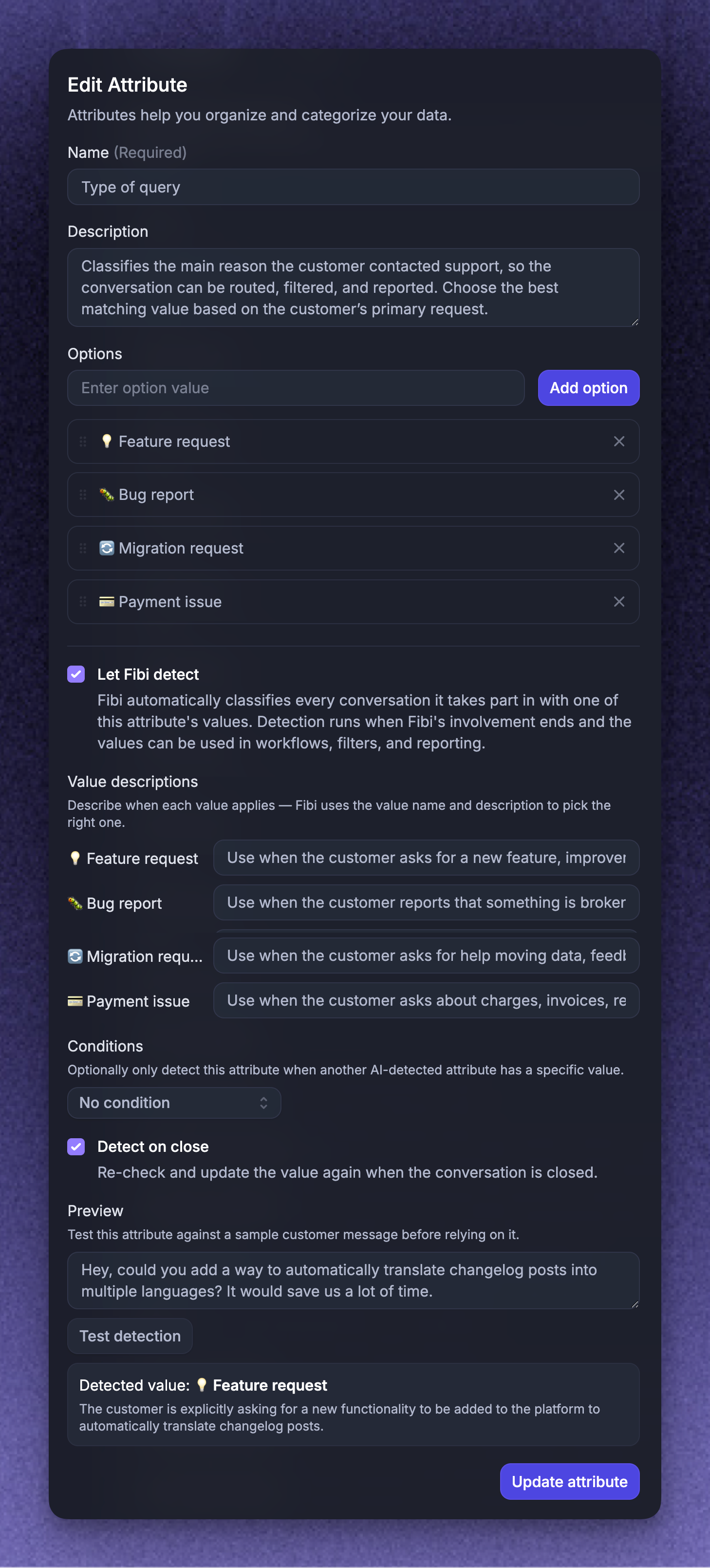Delete the Payment issue option
This screenshot has width=710, height=1568.
point(619,602)
